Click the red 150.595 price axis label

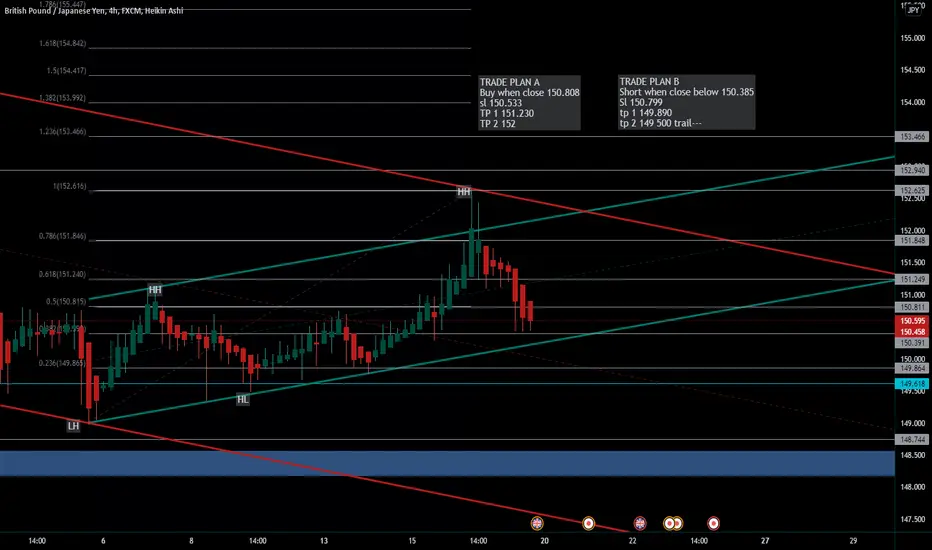coord(912,321)
